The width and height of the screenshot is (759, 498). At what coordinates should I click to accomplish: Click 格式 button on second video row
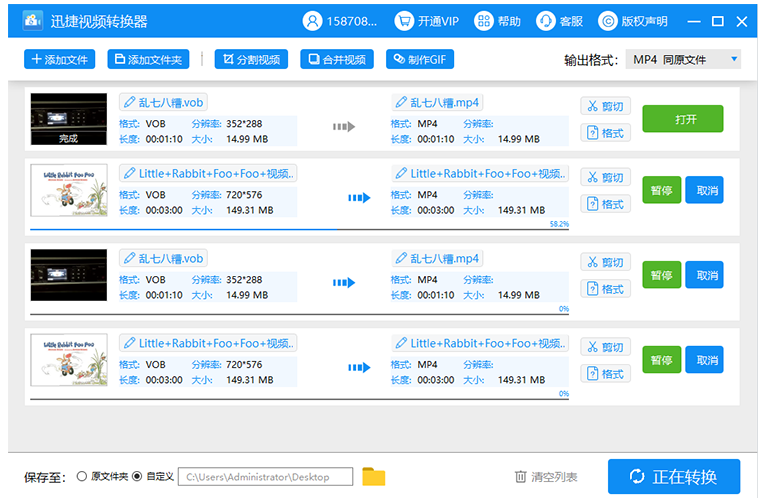(x=605, y=204)
